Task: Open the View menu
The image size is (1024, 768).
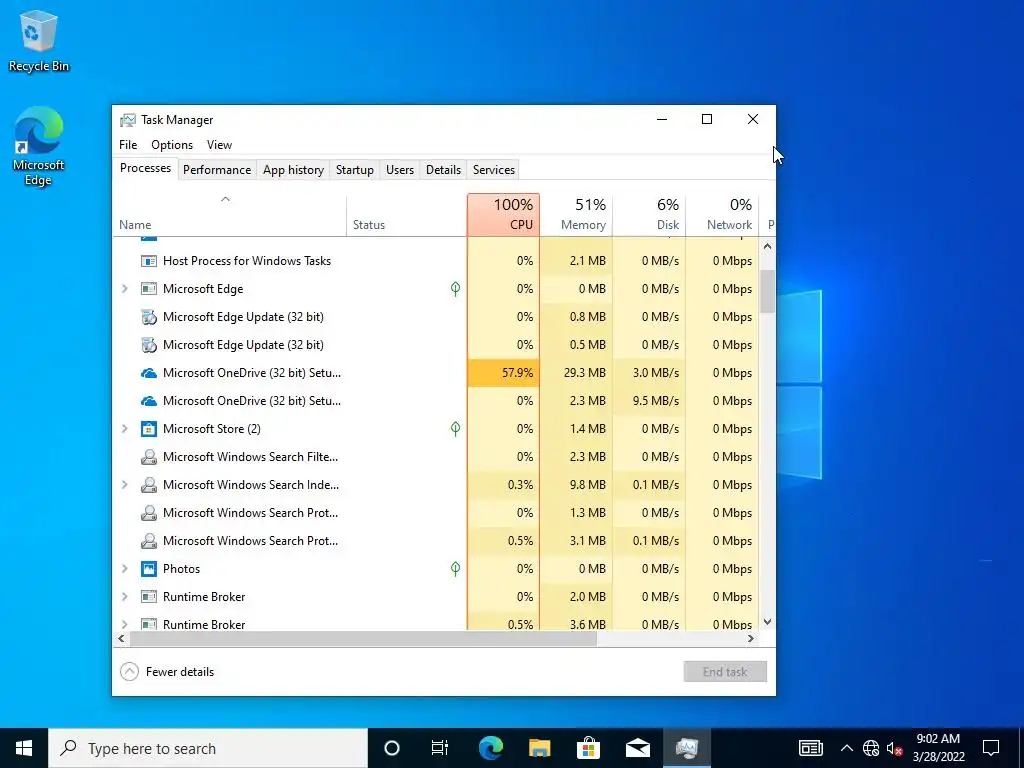Action: pos(219,145)
